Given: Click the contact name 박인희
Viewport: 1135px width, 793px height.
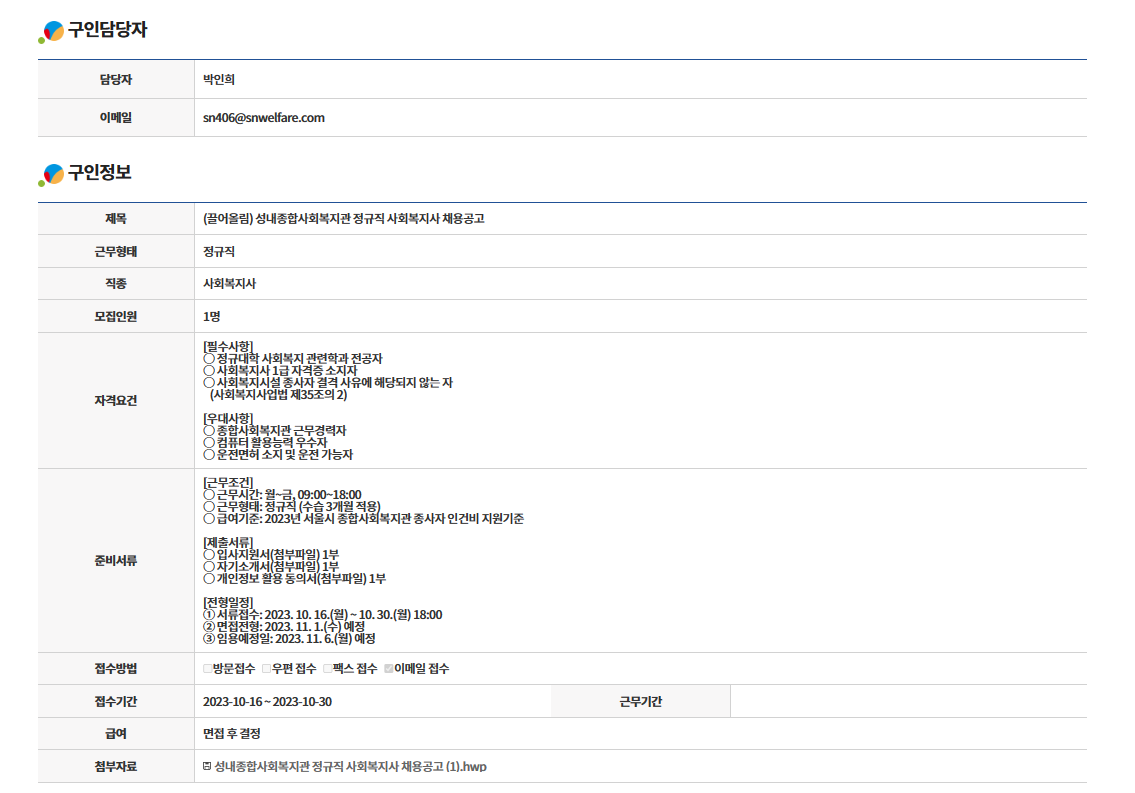Looking at the screenshot, I should click(x=219, y=80).
